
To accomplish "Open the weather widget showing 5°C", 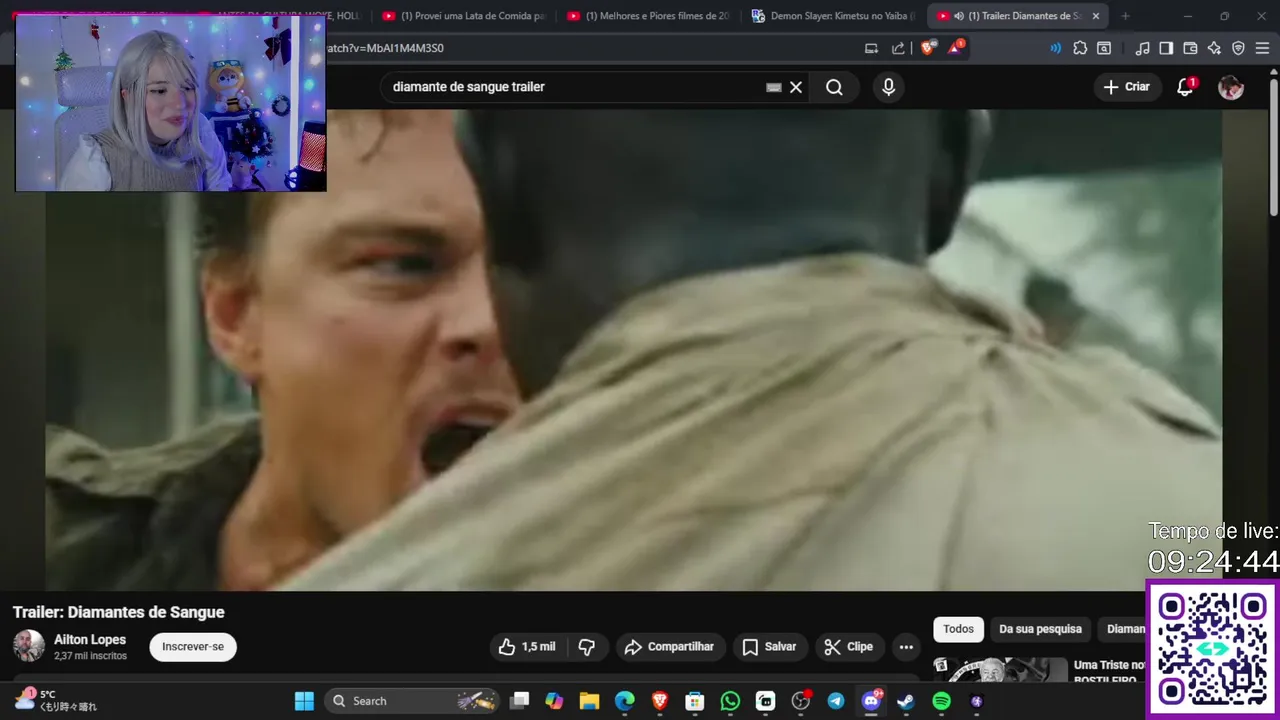I will [55, 700].
